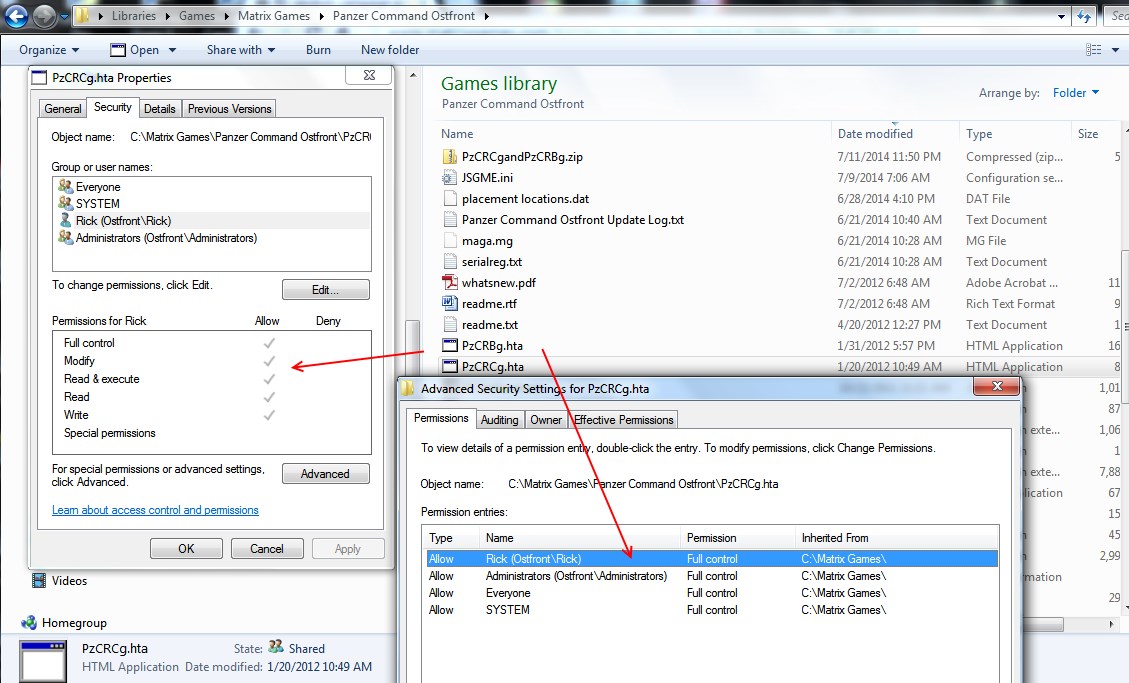This screenshot has width=1129, height=683.
Task: Open the Share with dropdown
Action: click(x=240, y=50)
